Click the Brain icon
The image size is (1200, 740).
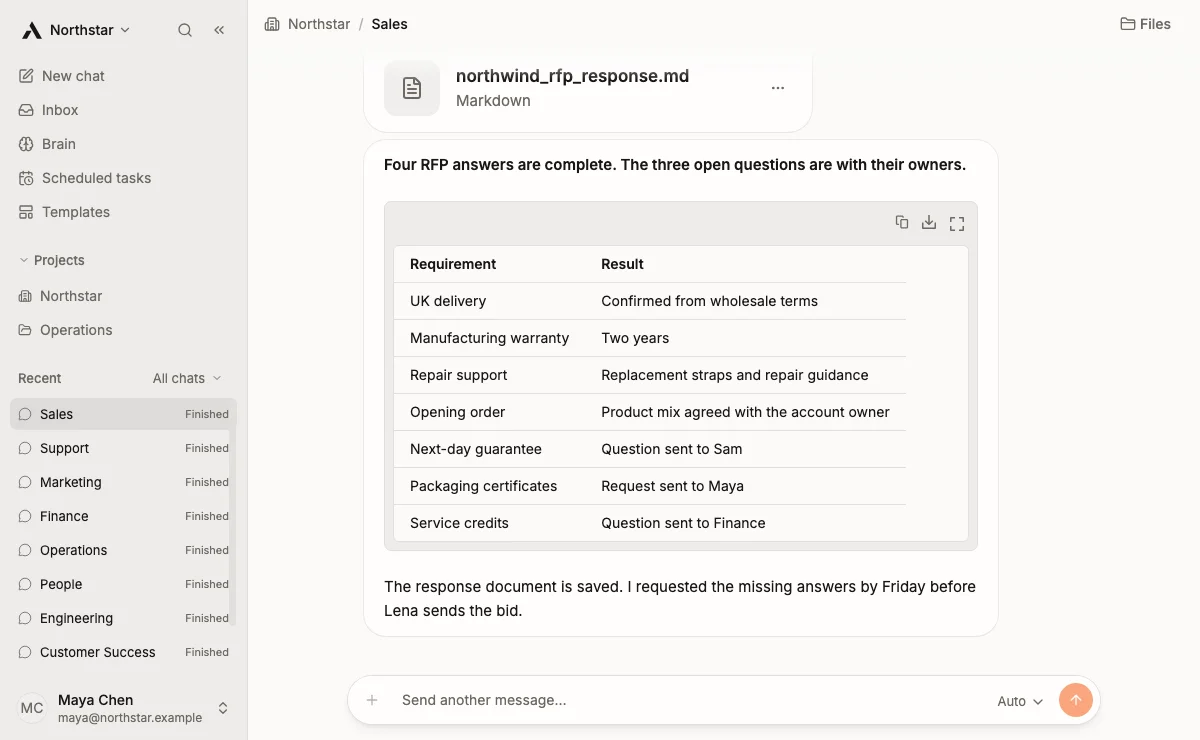pos(26,144)
